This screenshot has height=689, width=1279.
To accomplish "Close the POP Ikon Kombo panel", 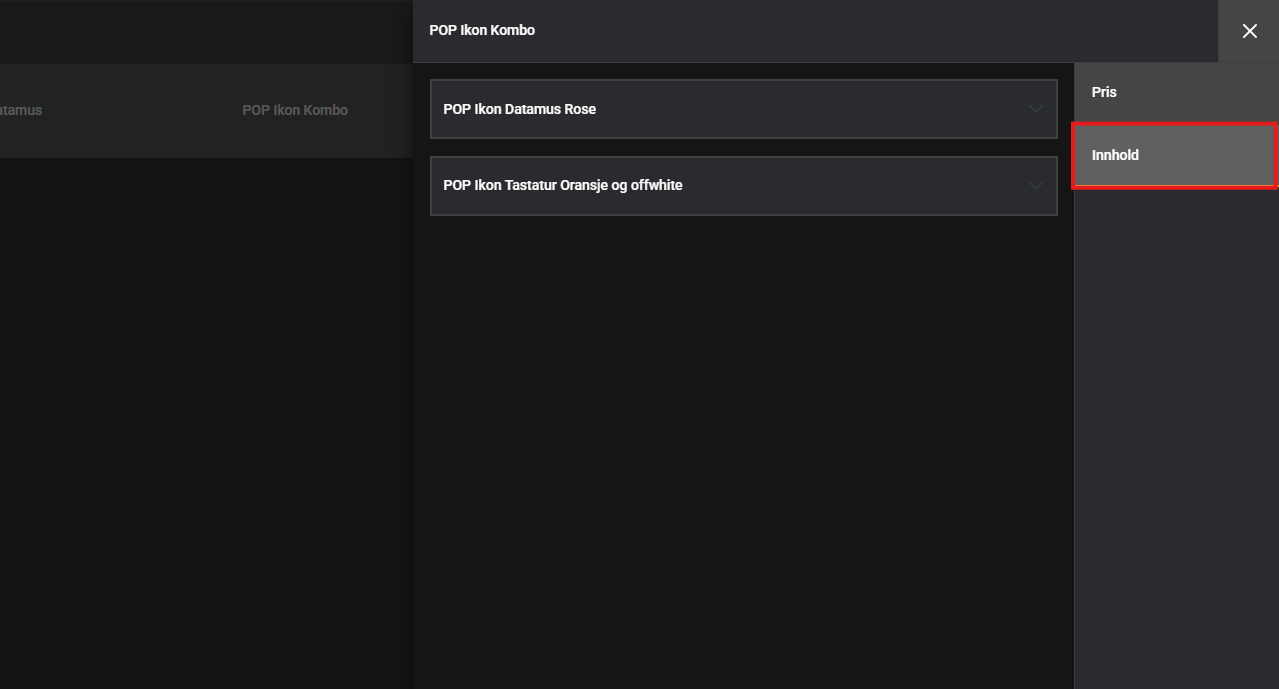I will (x=1249, y=31).
